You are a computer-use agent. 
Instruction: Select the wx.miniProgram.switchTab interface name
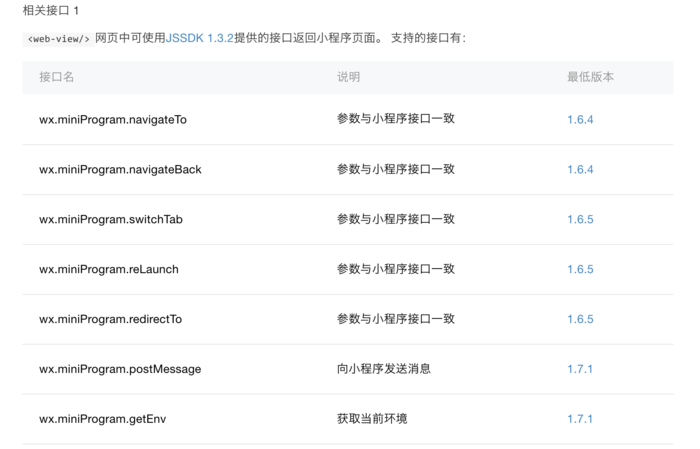(x=111, y=220)
